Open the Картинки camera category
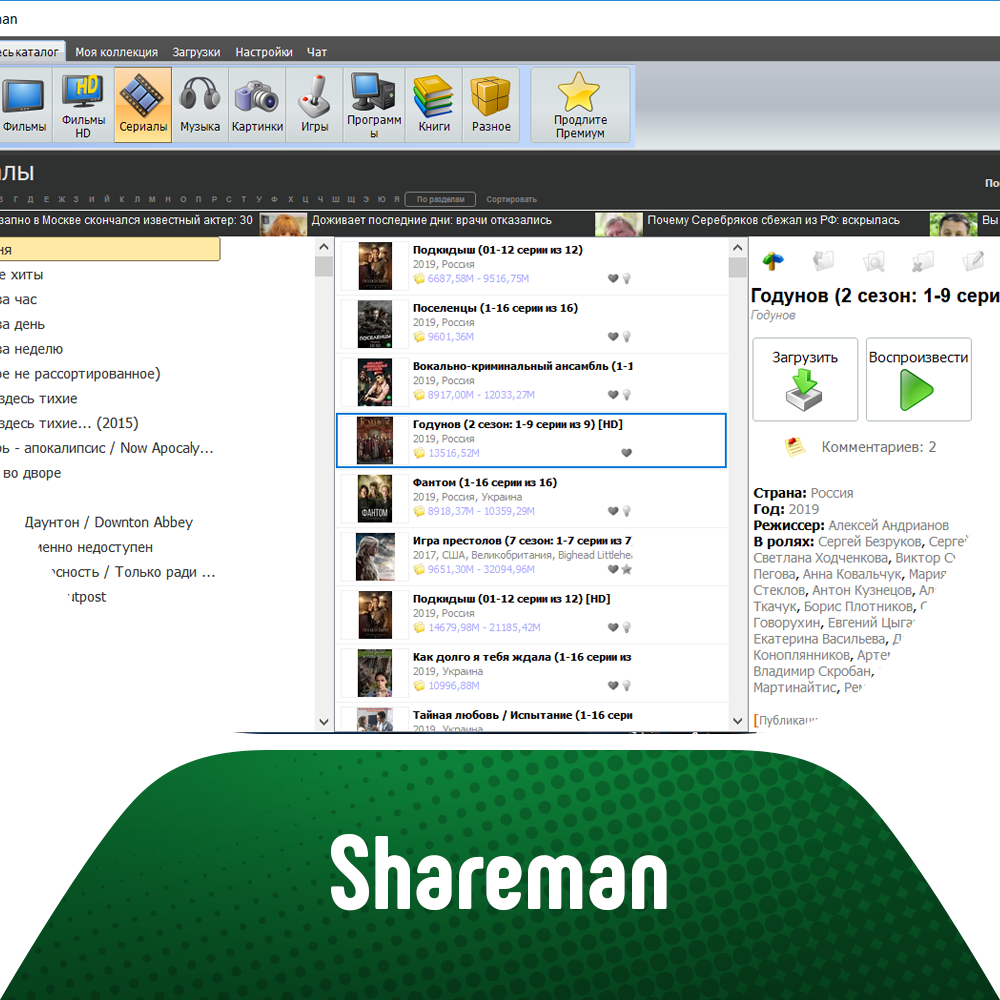 pos(257,105)
